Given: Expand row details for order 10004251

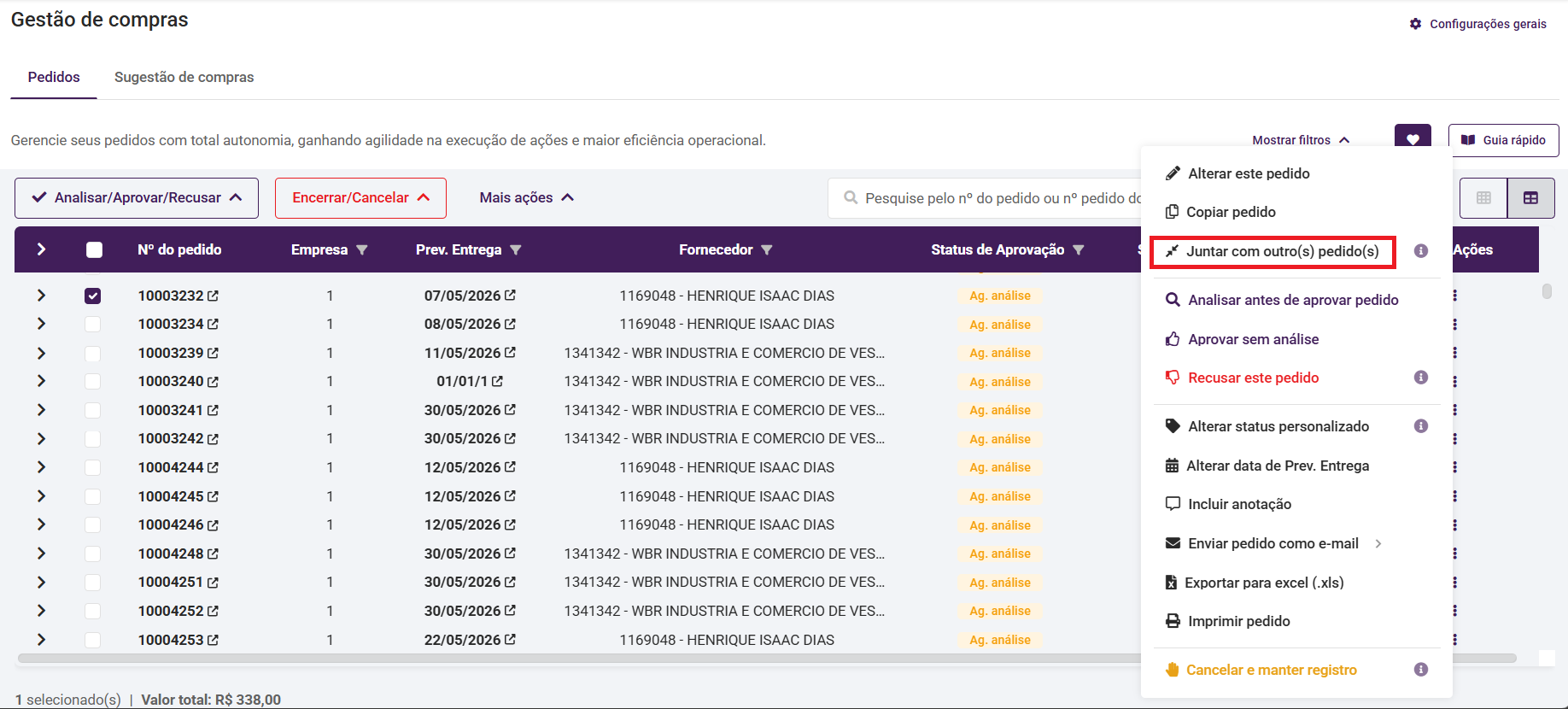Looking at the screenshot, I should (x=41, y=582).
